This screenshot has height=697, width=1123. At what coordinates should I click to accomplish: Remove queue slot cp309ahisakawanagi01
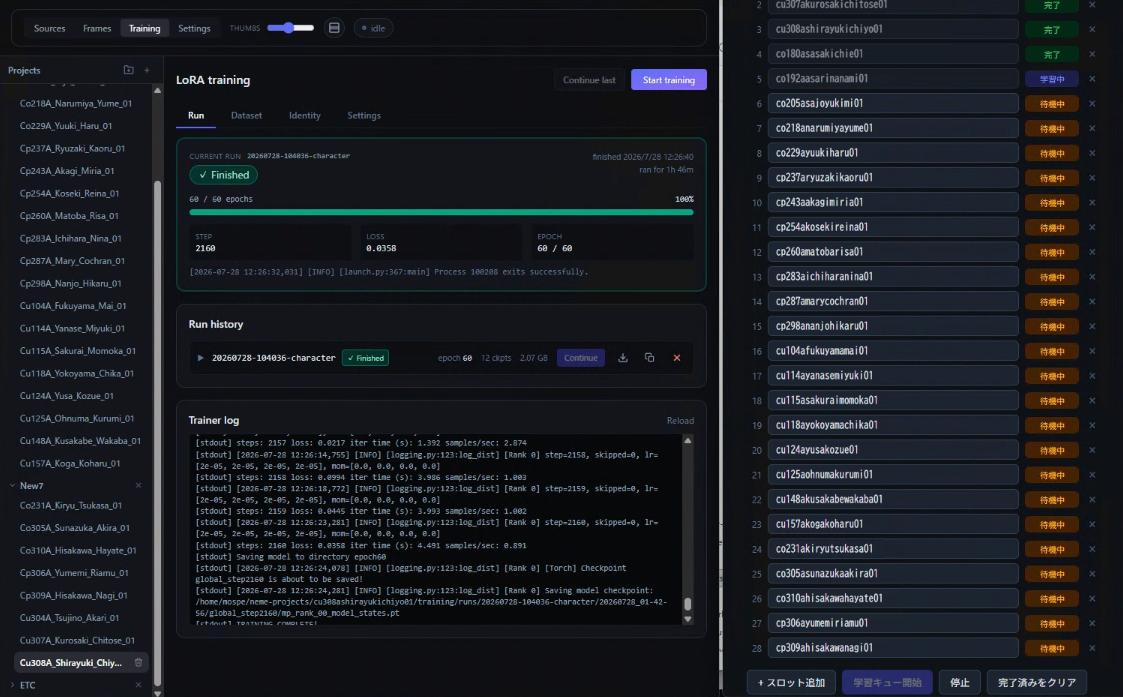[x=1091, y=648]
